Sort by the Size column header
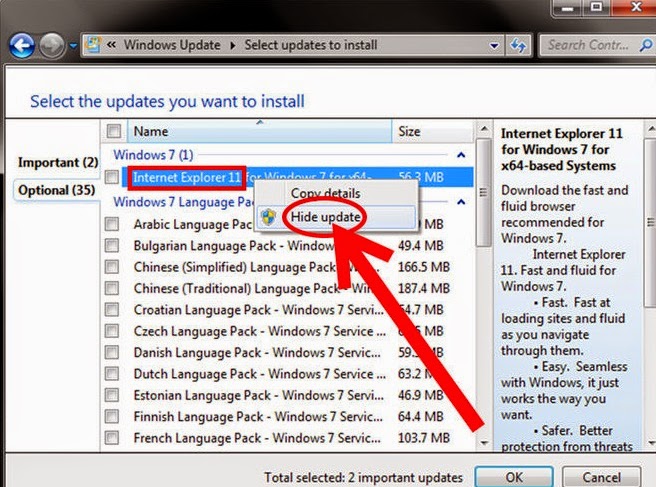The height and width of the screenshot is (487, 656). [433, 131]
